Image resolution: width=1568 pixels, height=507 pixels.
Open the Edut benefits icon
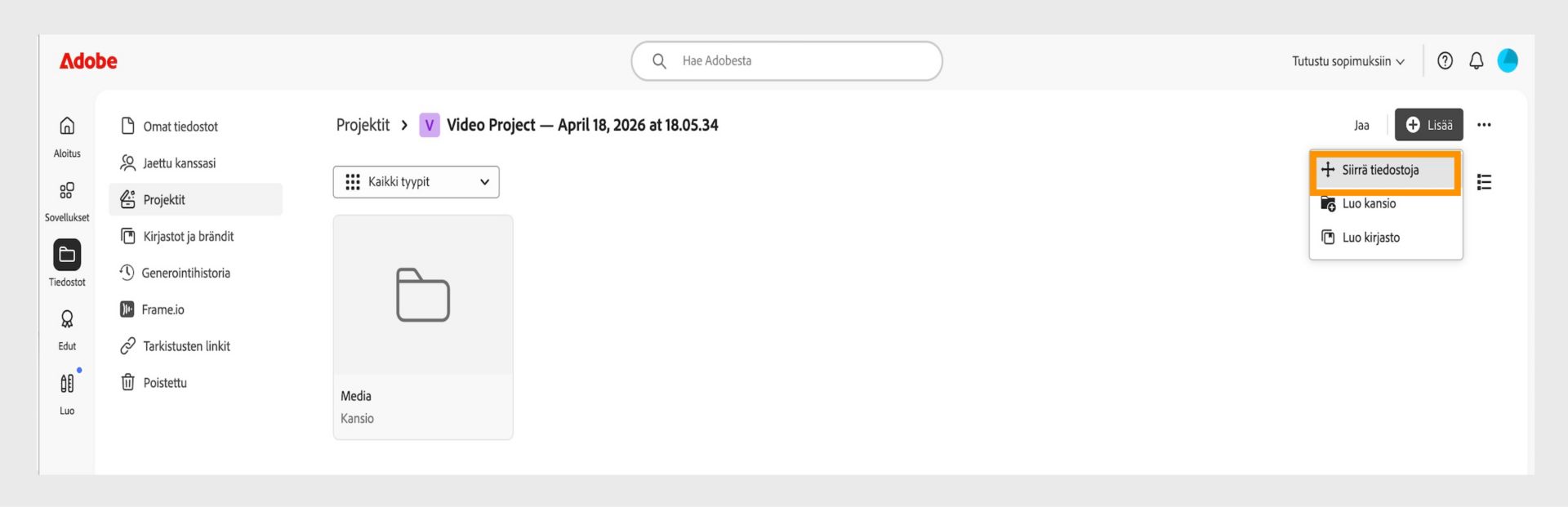click(67, 319)
